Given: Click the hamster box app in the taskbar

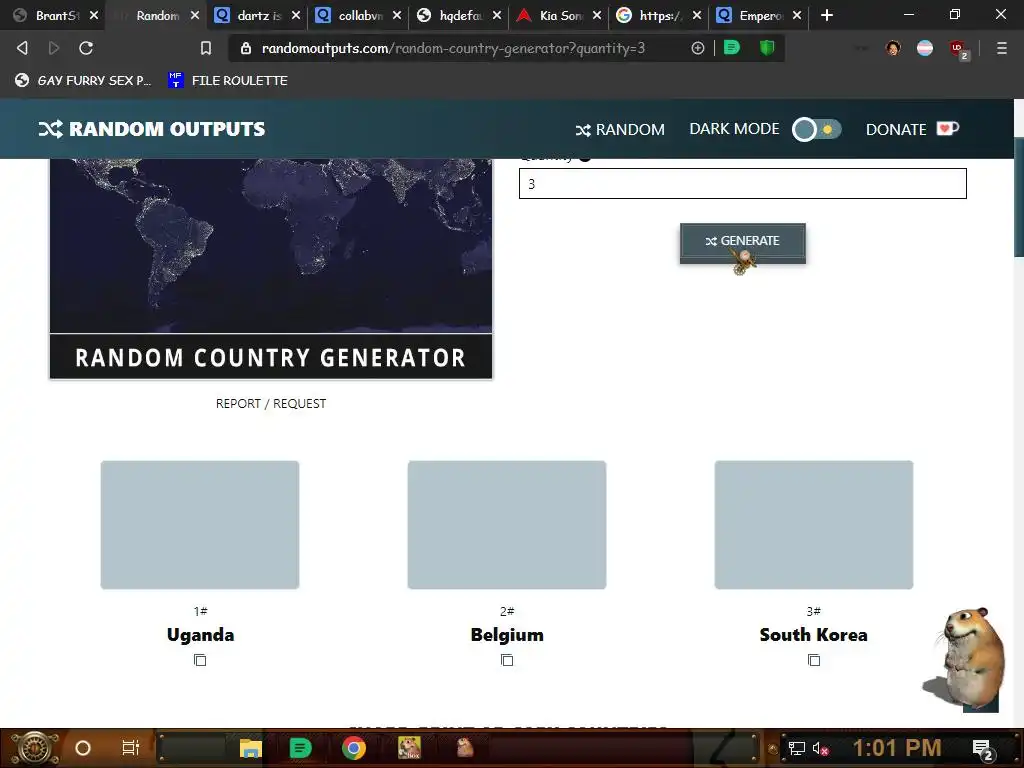Looking at the screenshot, I should 409,748.
